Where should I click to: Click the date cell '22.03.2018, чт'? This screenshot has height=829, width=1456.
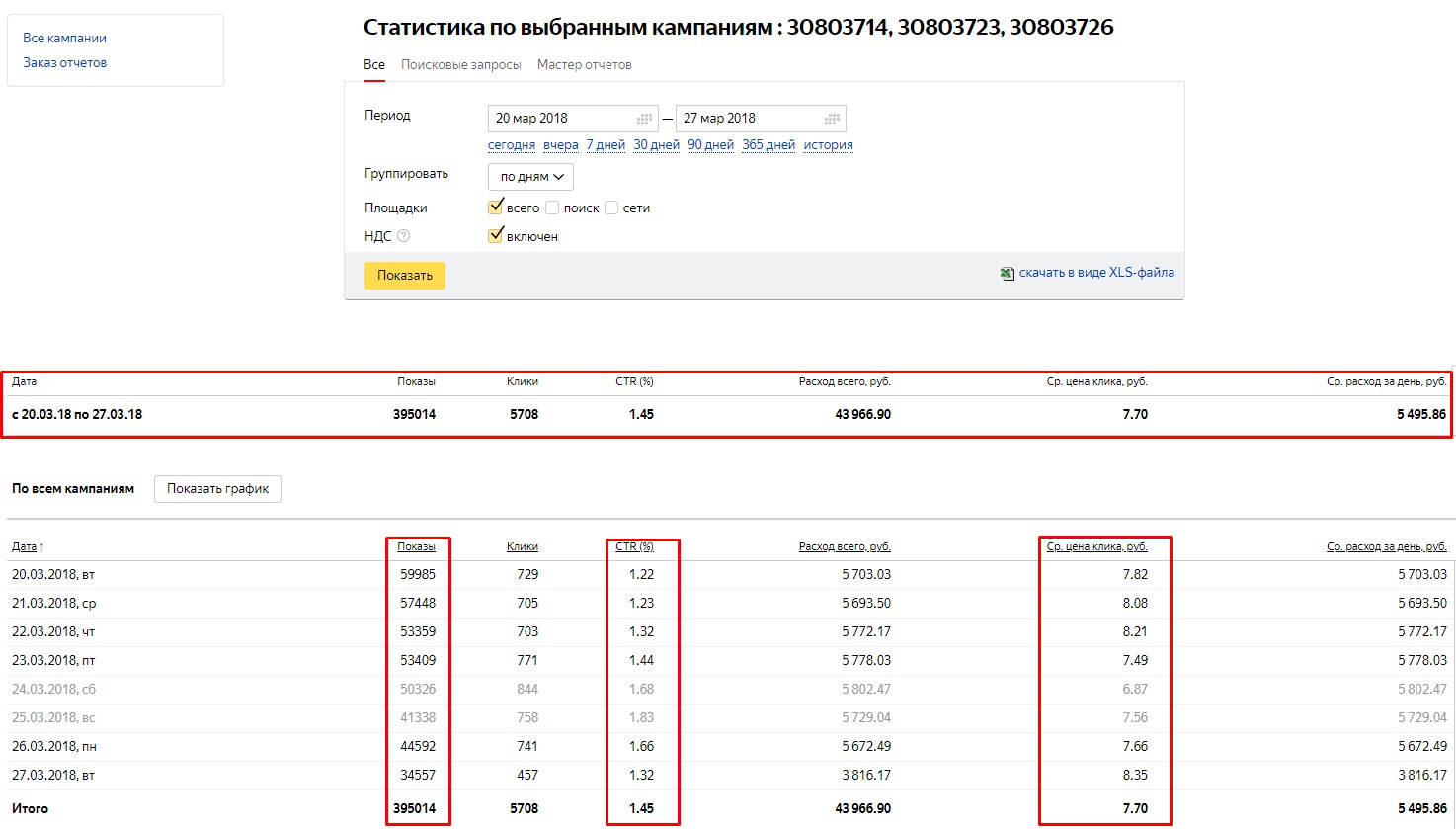[53, 632]
